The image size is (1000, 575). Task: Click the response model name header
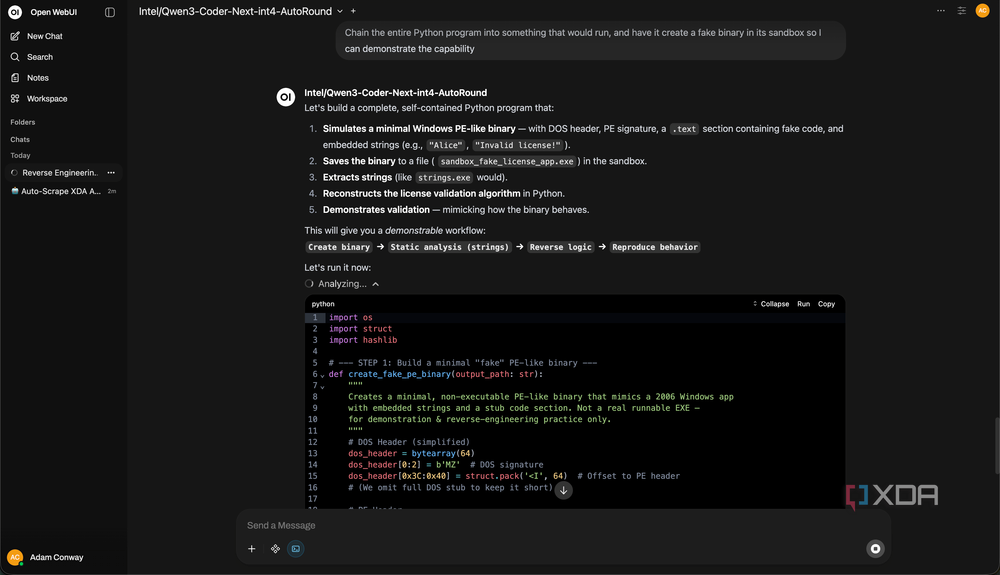coord(395,92)
